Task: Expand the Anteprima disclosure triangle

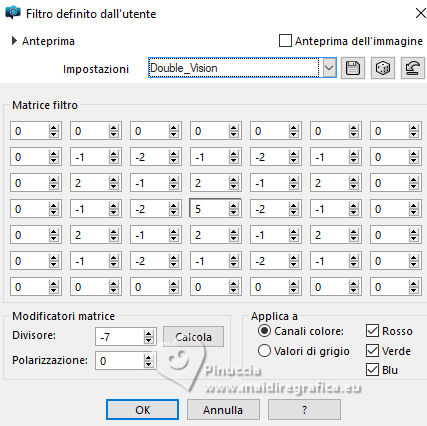Action: tap(14, 41)
